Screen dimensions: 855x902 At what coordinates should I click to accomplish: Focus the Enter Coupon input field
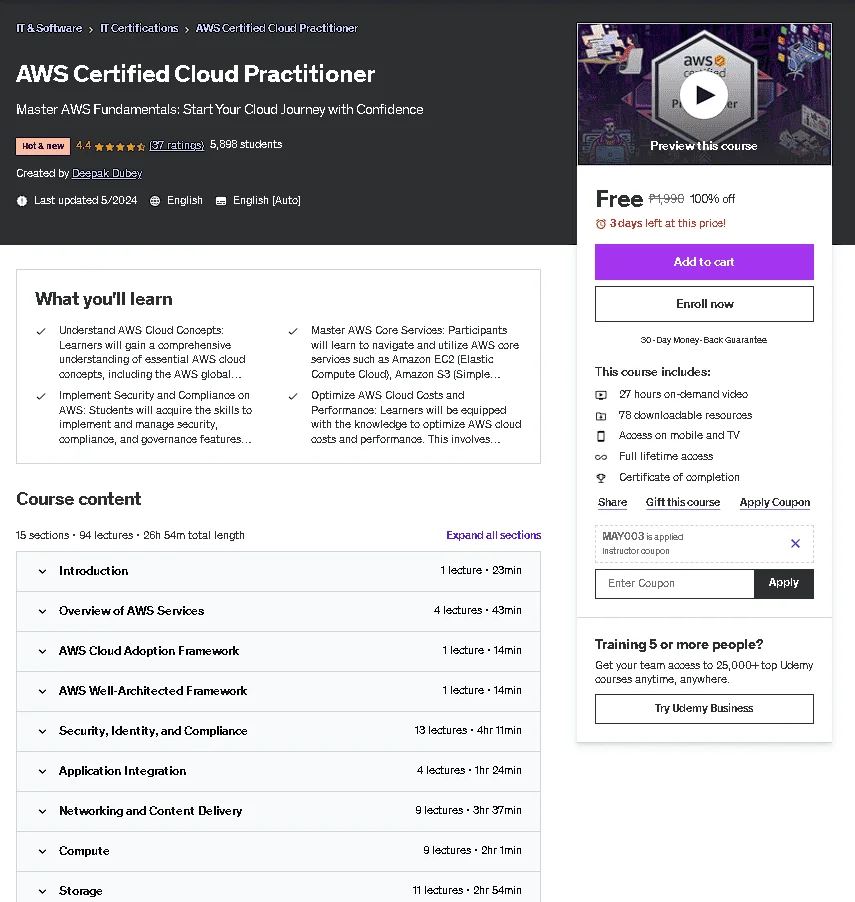pyautogui.click(x=674, y=583)
